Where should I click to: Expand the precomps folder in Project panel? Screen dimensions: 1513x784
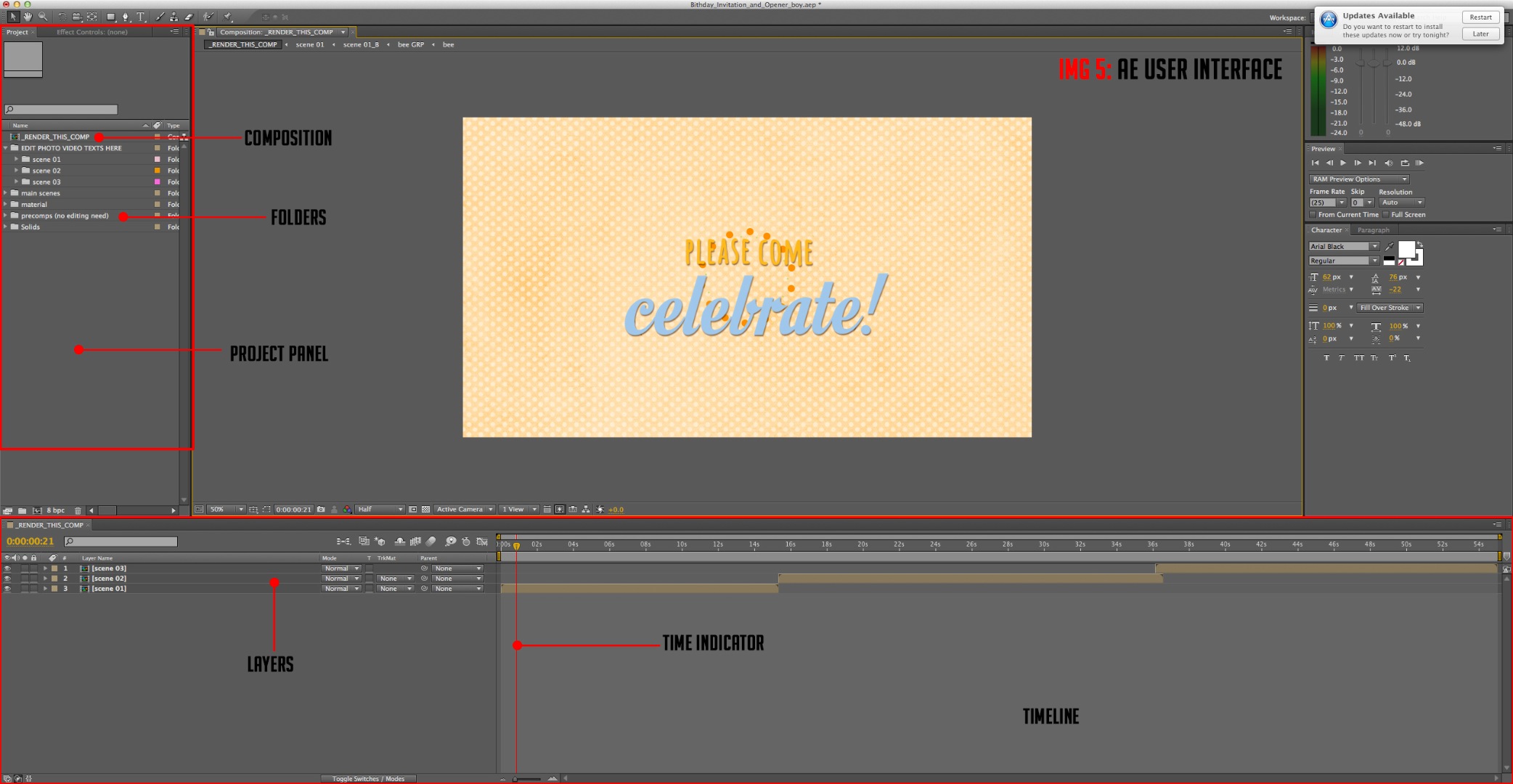click(8, 215)
